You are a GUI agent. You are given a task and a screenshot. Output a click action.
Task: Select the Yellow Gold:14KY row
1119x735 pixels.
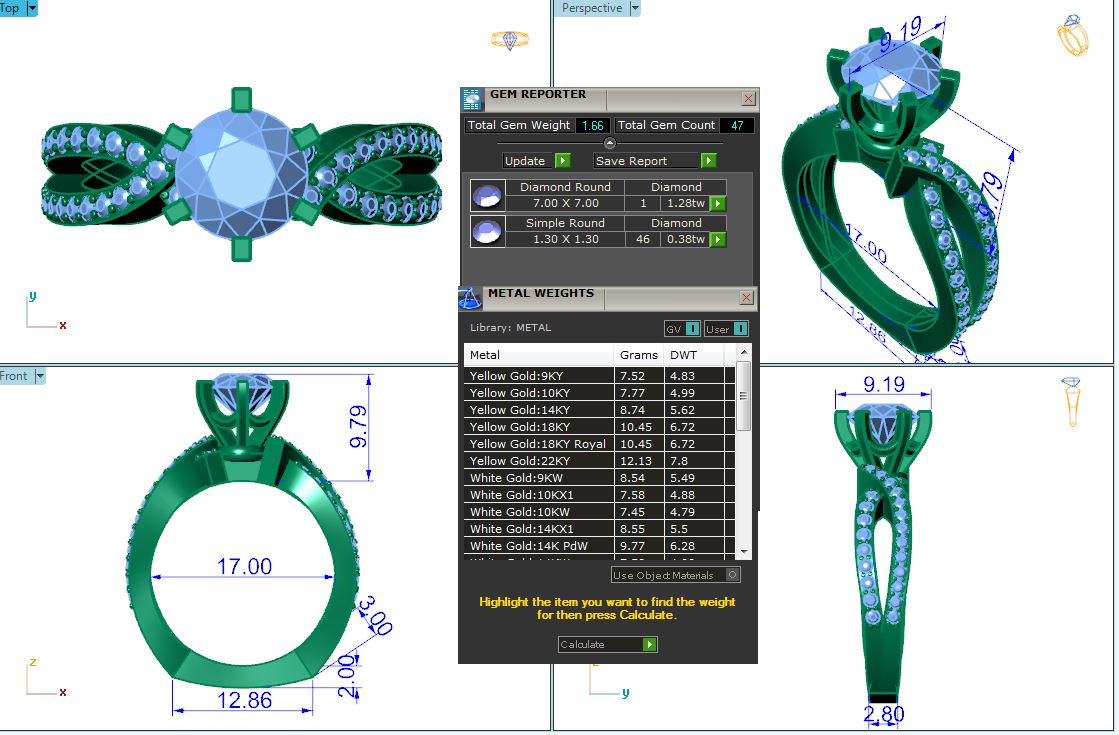(x=540, y=410)
